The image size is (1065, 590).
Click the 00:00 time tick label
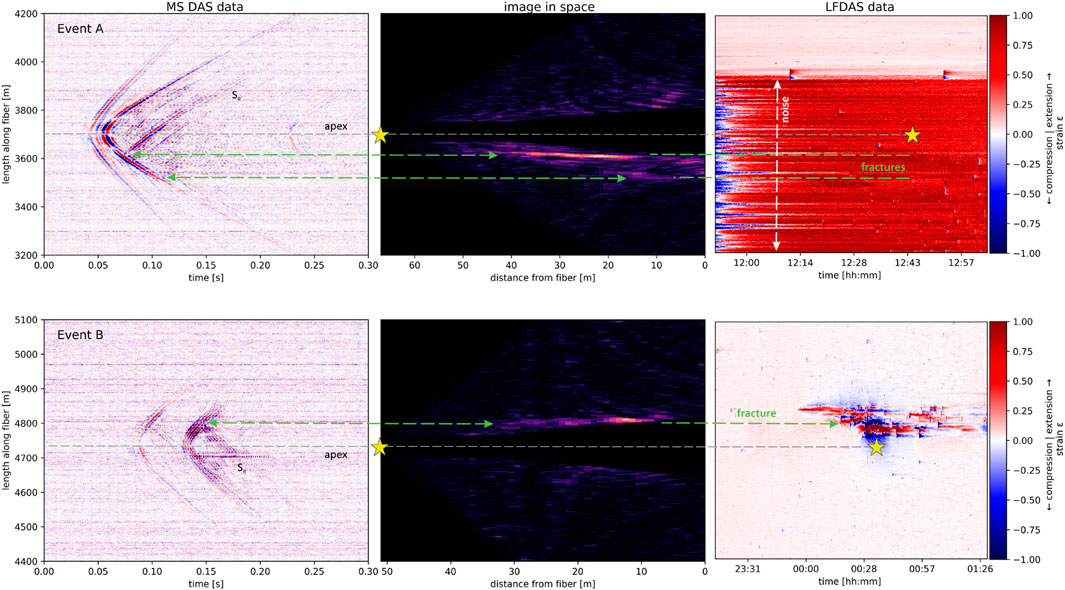pos(806,570)
